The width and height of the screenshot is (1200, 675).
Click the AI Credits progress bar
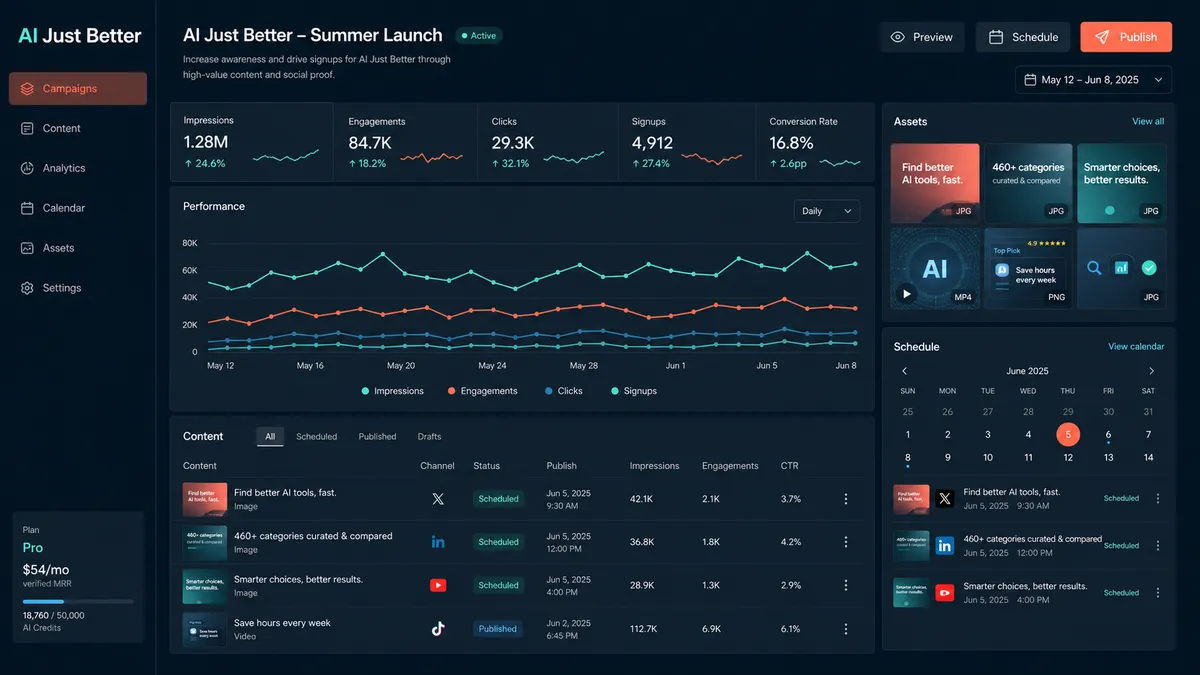(78, 602)
